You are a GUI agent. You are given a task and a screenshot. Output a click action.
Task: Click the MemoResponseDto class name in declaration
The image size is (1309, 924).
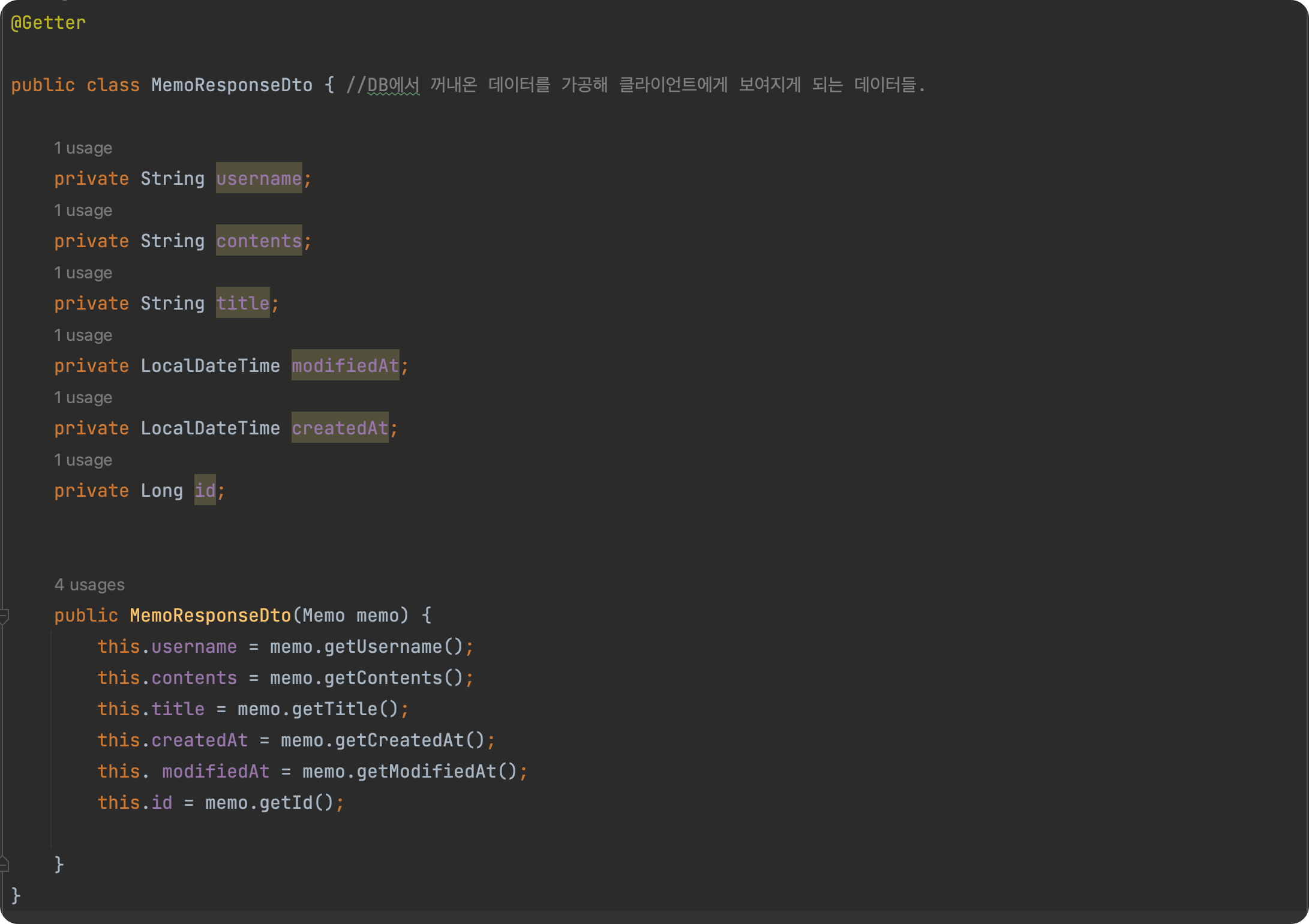[232, 85]
